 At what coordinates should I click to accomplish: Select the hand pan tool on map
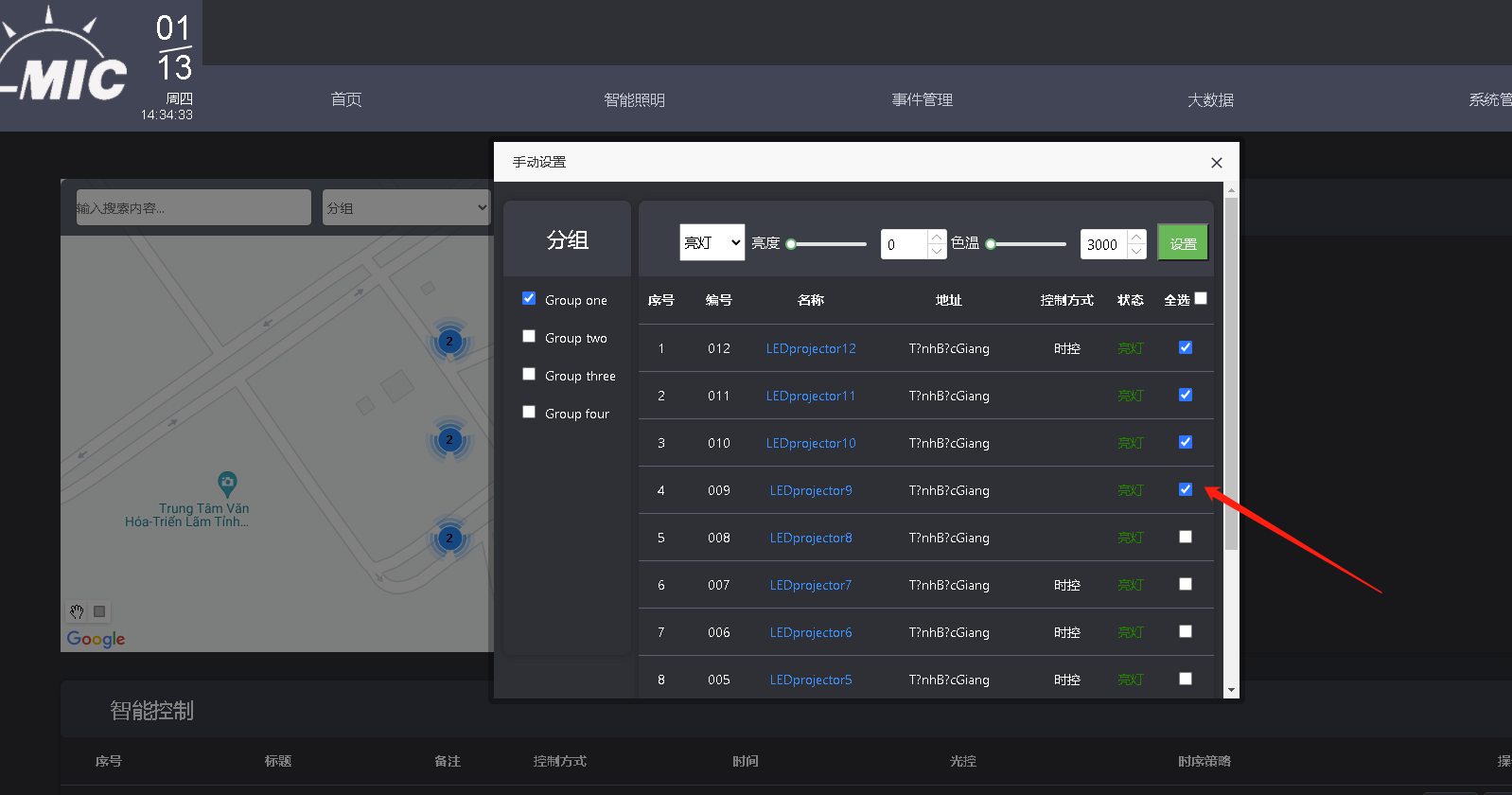pyautogui.click(x=78, y=611)
